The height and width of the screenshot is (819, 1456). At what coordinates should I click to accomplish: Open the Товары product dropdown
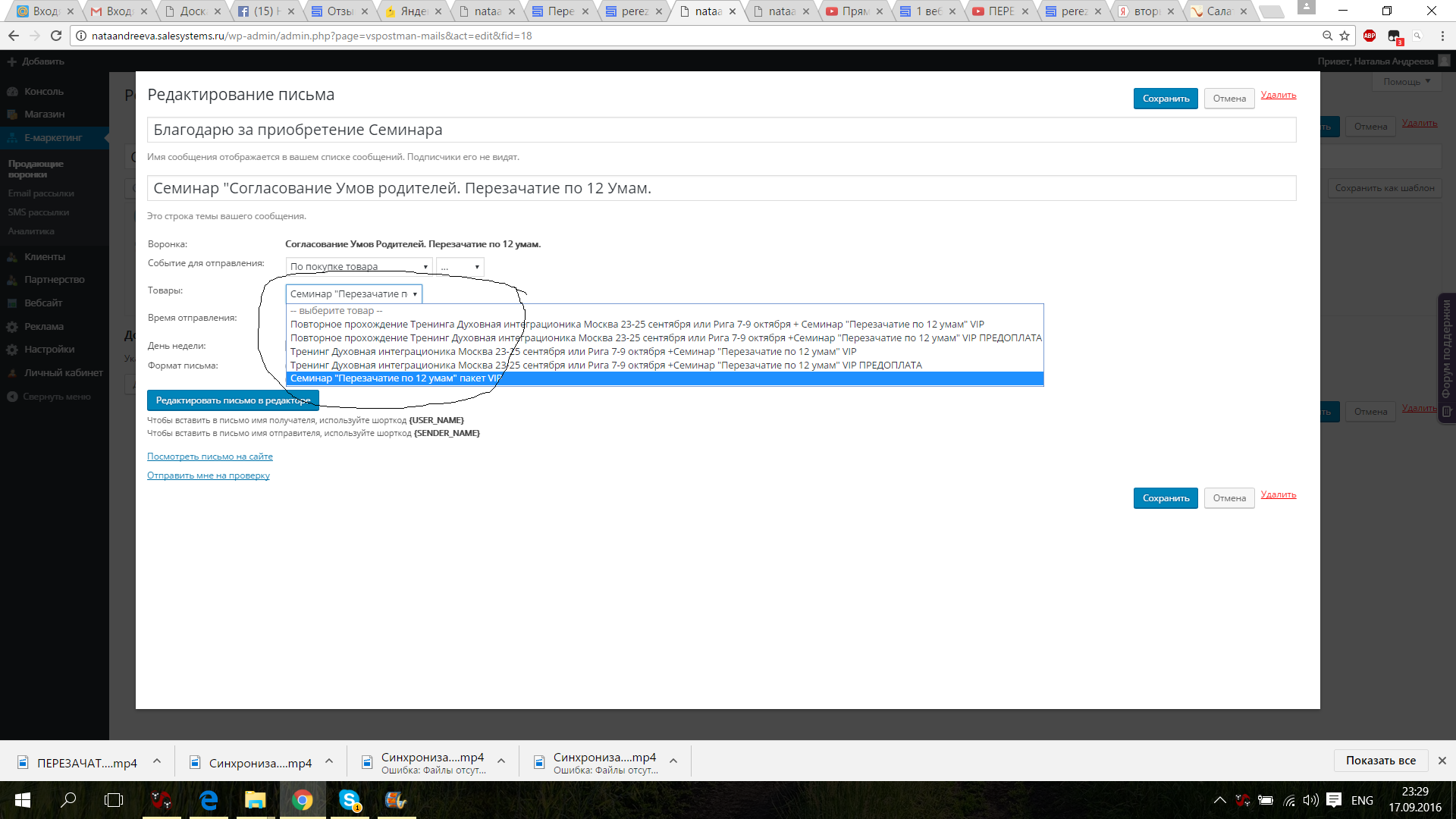pyautogui.click(x=353, y=294)
